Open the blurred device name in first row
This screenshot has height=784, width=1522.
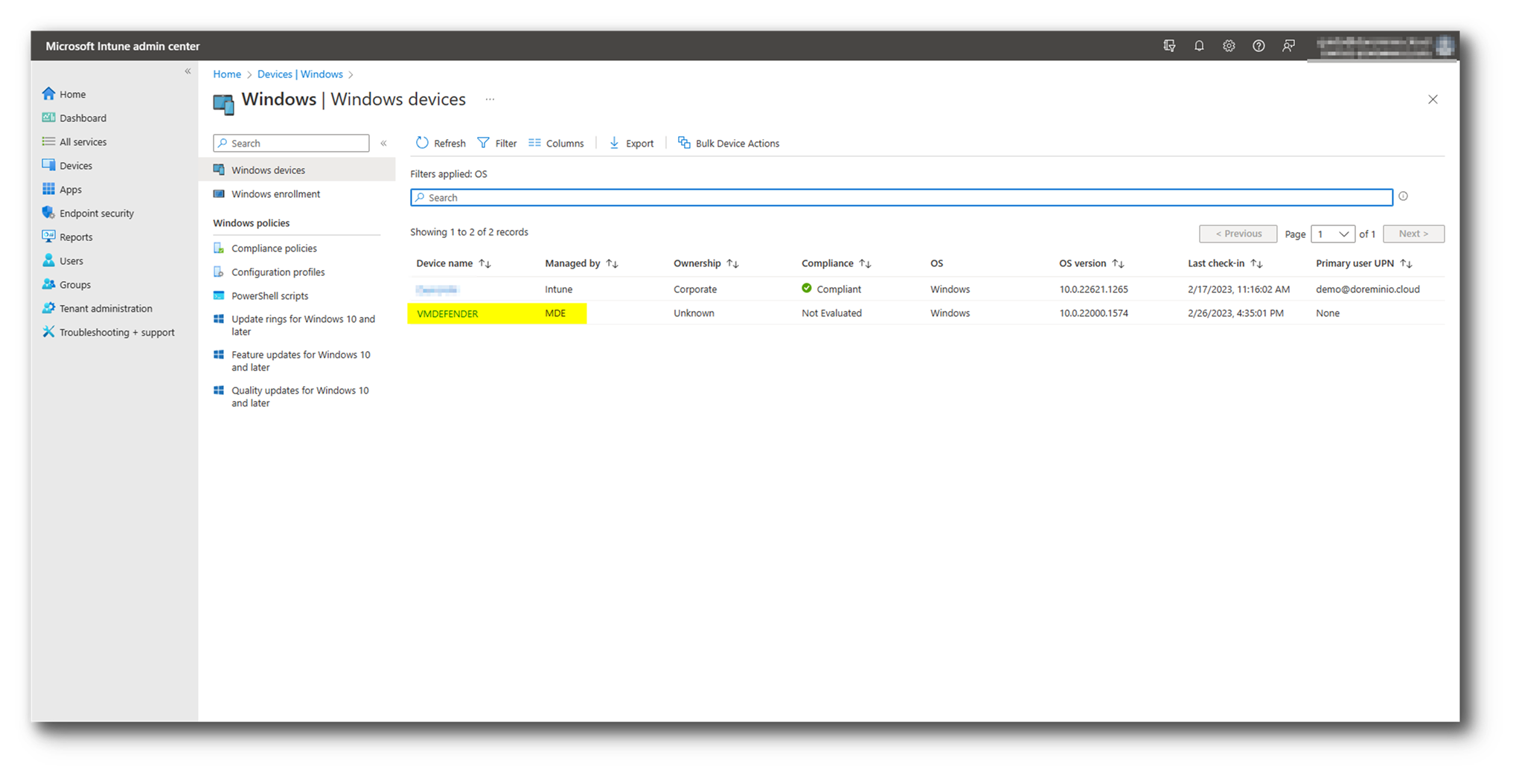[437, 289]
